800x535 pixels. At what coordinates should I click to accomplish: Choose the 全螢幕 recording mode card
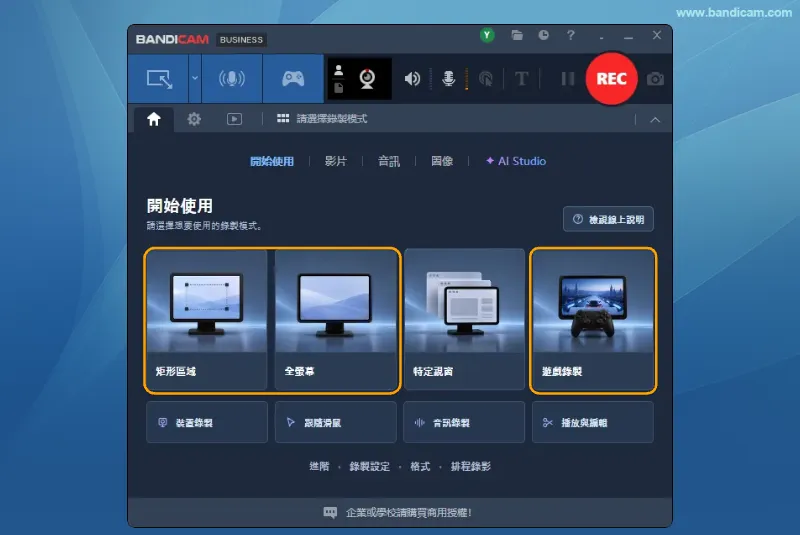coord(336,320)
